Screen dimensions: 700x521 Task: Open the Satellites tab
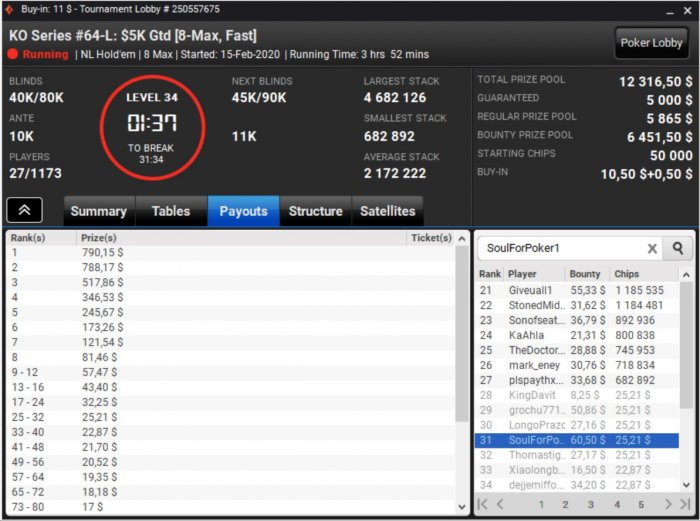point(388,211)
